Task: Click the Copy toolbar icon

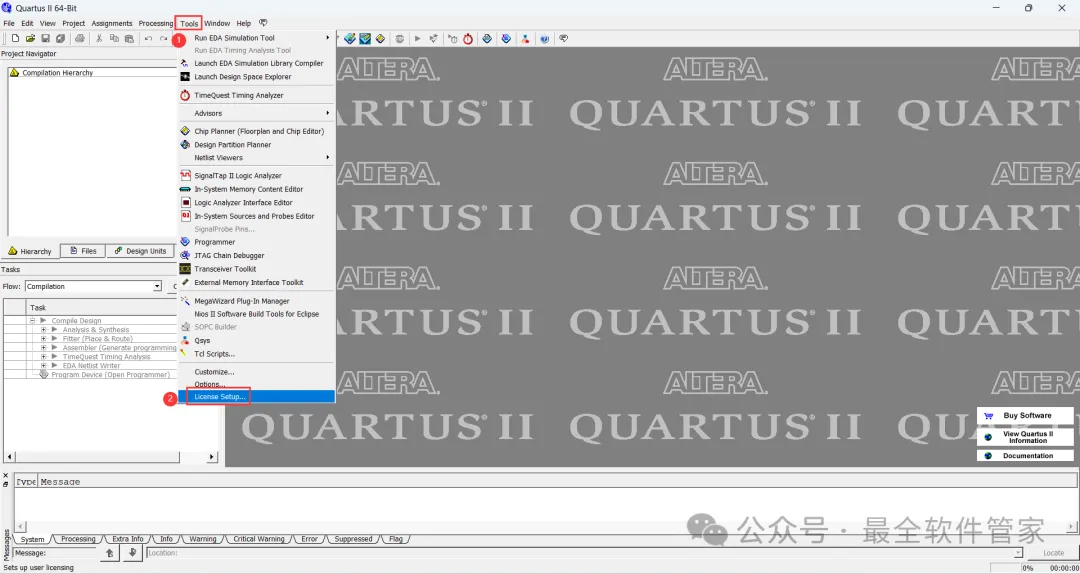Action: [114, 39]
